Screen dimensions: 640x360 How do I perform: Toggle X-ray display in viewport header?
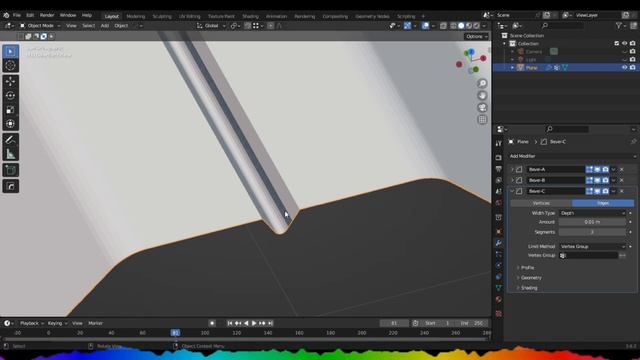tap(443, 26)
